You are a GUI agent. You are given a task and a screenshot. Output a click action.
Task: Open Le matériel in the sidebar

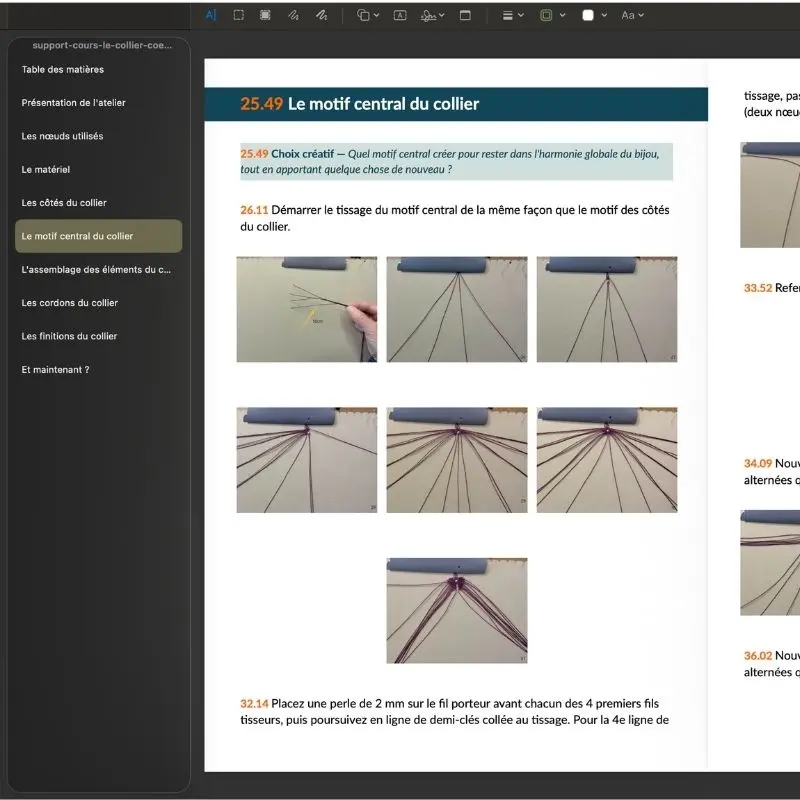tap(46, 170)
